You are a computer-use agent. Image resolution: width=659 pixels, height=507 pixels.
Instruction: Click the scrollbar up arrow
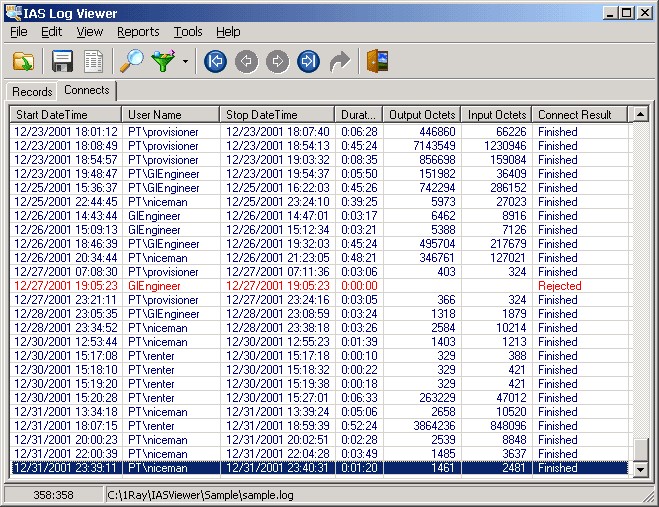pyautogui.click(x=641, y=114)
